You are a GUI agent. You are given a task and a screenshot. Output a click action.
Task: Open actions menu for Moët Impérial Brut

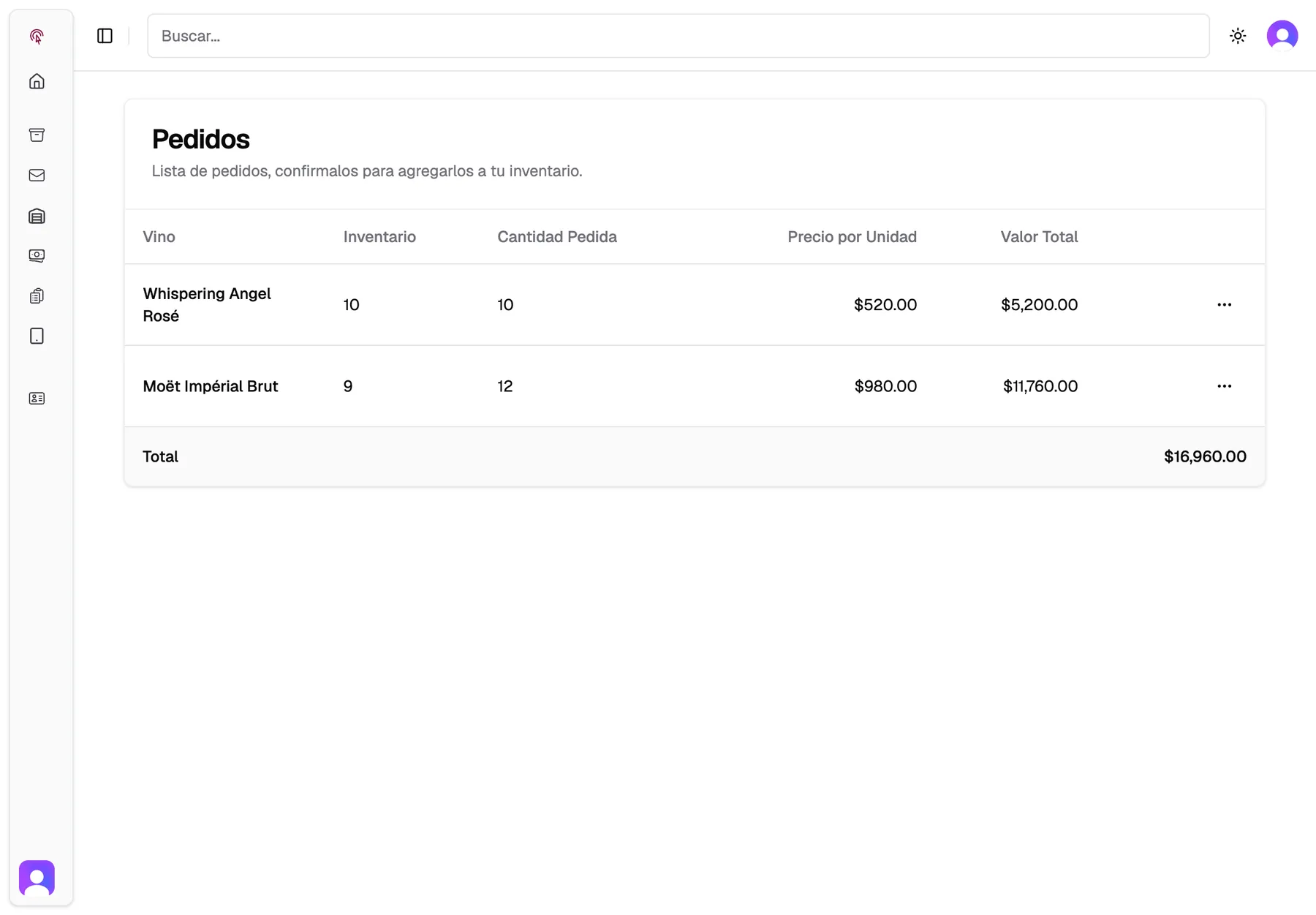1225,385
